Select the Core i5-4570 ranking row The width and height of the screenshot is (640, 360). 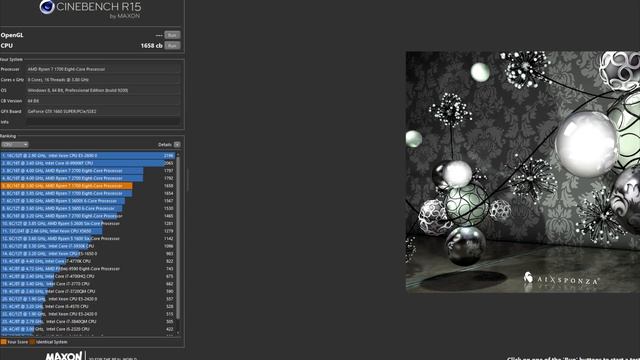point(88,307)
